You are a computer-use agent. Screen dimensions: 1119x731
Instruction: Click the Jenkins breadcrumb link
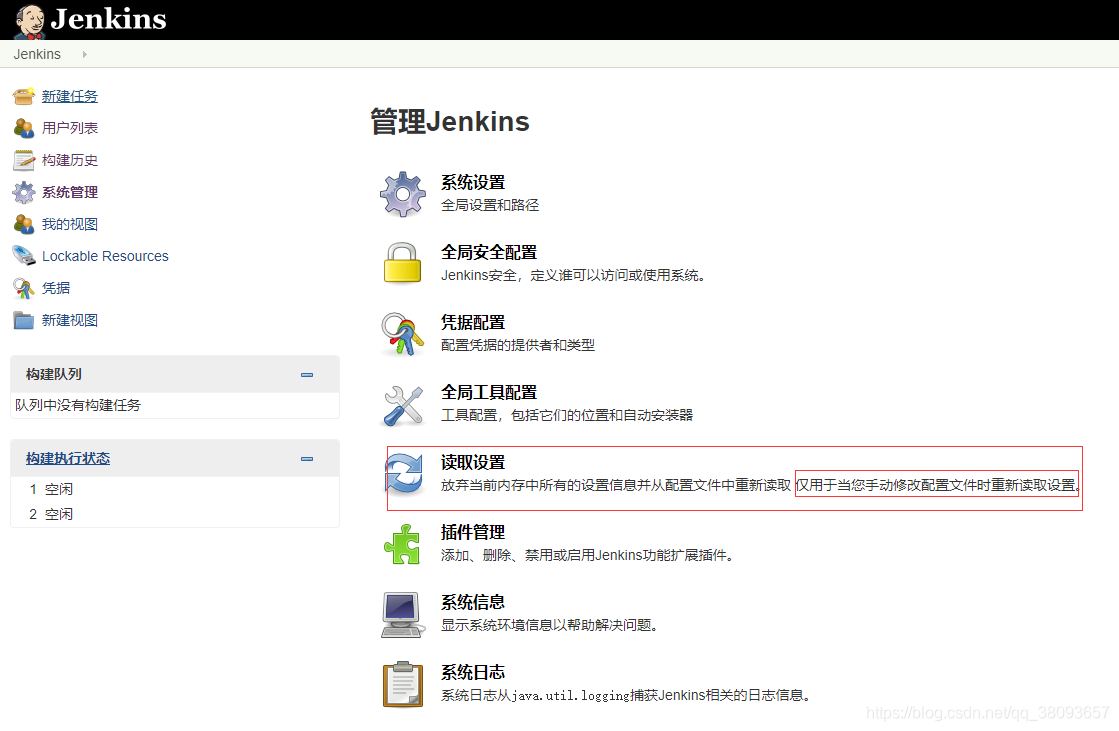tap(37, 54)
